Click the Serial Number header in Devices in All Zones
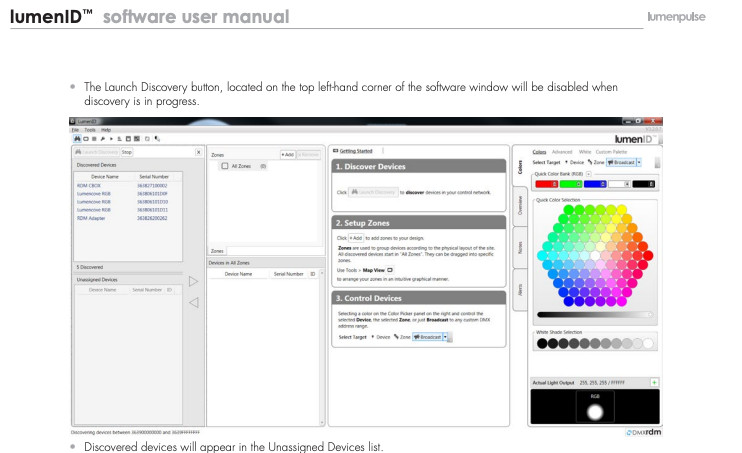Viewport: 742px width, 453px height. [288, 274]
